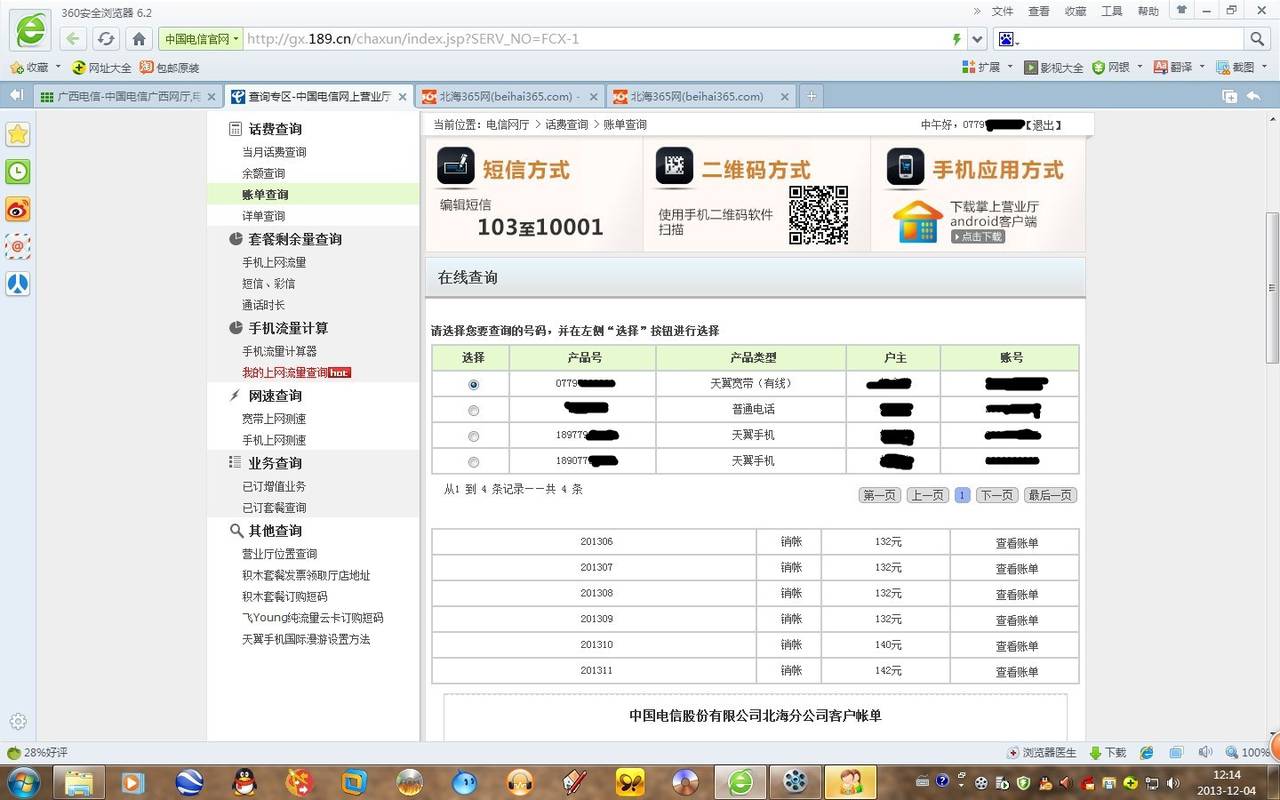1280x800 pixels.
Task: Open 手机上网流量 query
Action: click(x=274, y=262)
